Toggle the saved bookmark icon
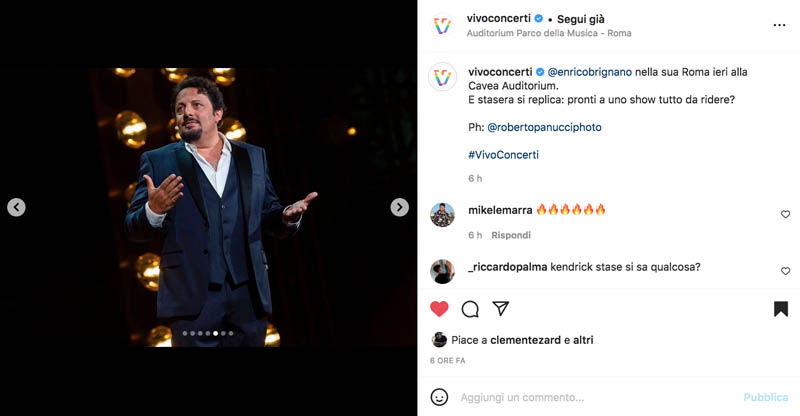Image resolution: width=800 pixels, height=416 pixels. (x=781, y=309)
